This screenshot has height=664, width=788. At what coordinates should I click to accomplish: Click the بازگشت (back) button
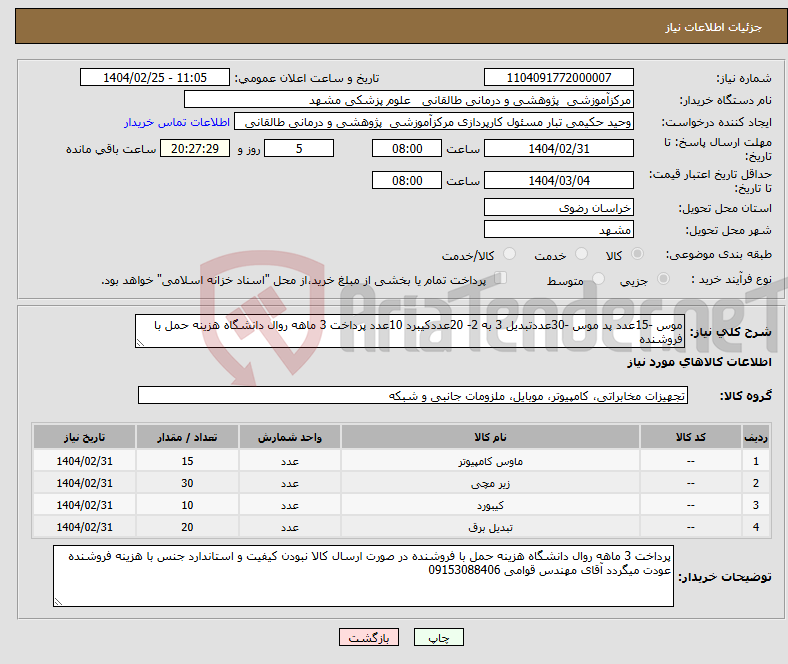[369, 637]
